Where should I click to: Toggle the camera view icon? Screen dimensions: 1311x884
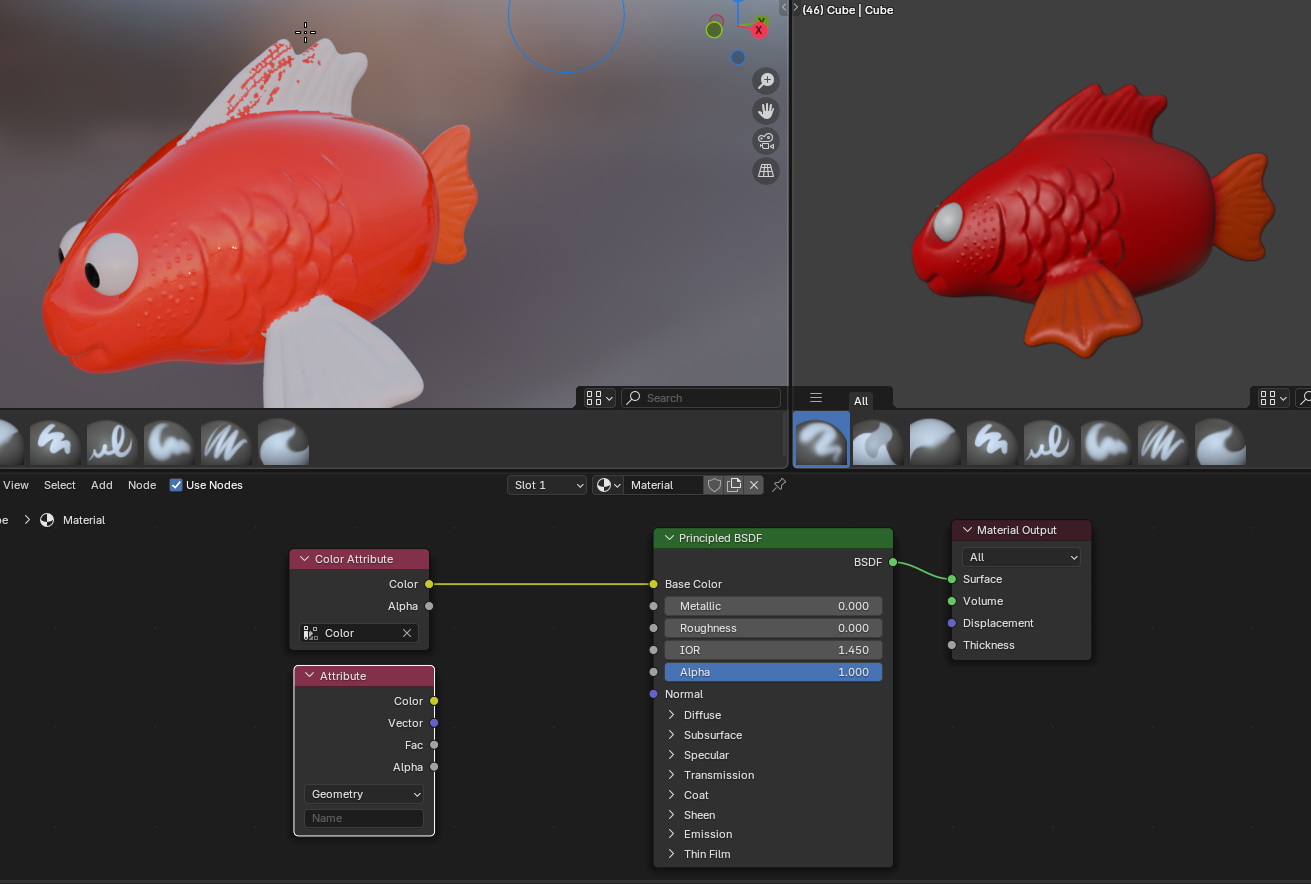[766, 141]
